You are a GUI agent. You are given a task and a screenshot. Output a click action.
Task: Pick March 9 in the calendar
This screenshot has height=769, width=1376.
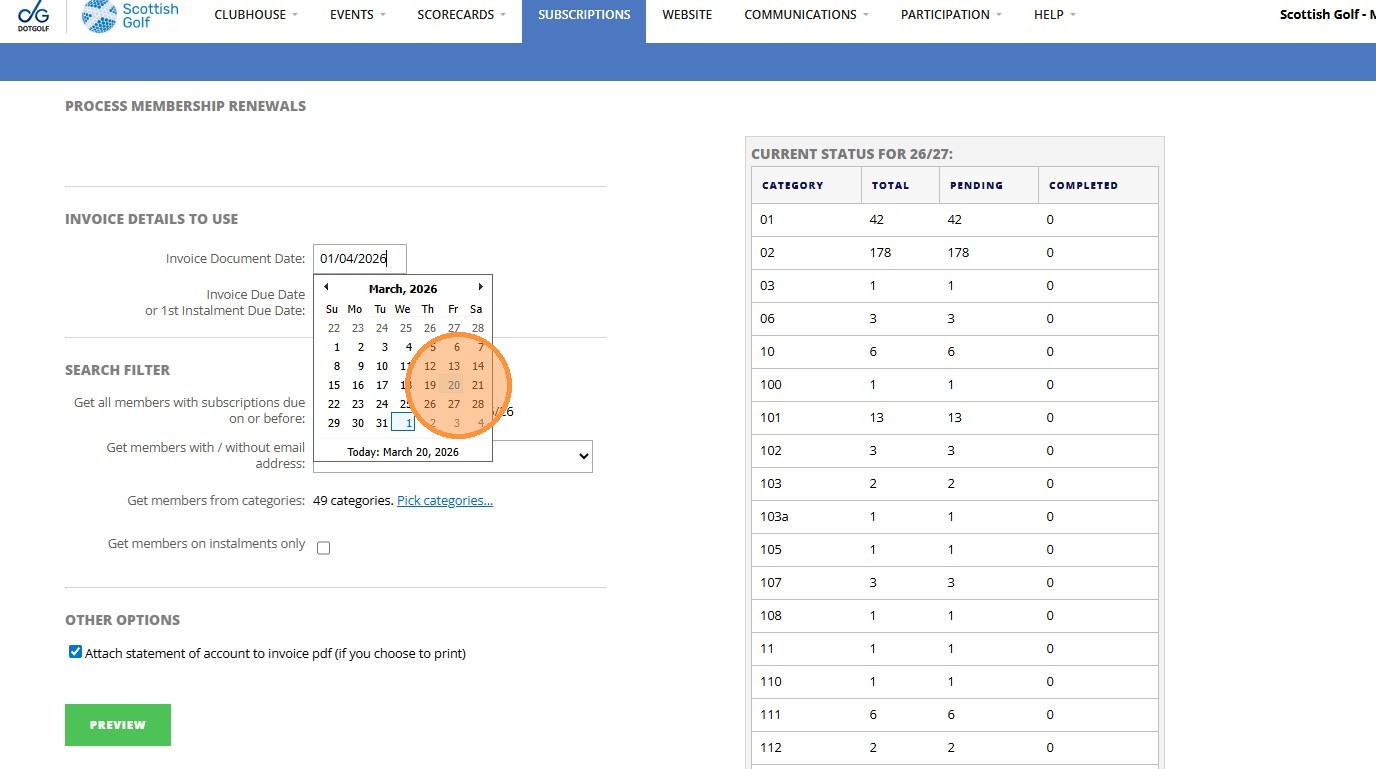[x=358, y=366]
